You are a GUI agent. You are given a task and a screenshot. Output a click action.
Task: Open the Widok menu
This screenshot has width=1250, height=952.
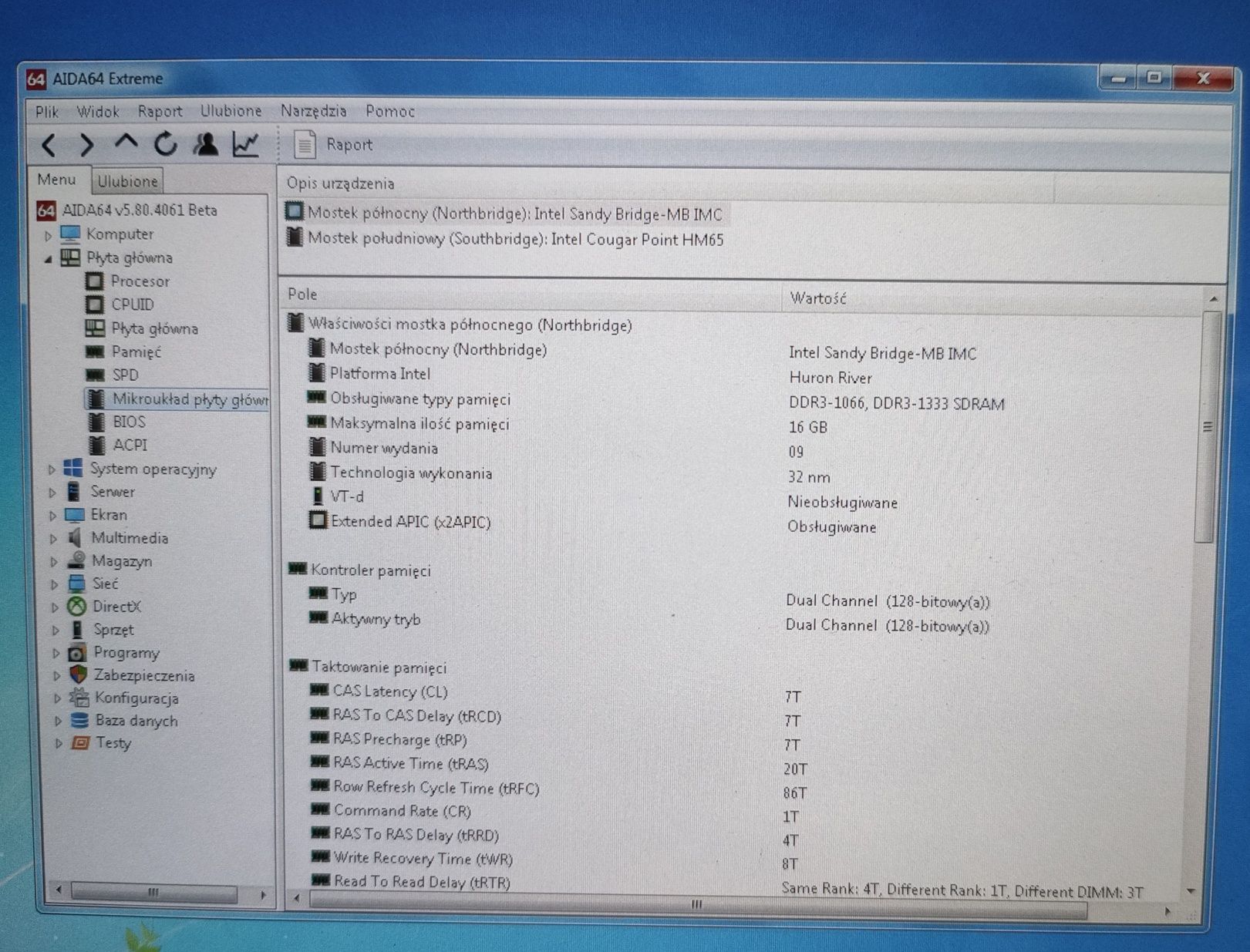click(x=97, y=112)
